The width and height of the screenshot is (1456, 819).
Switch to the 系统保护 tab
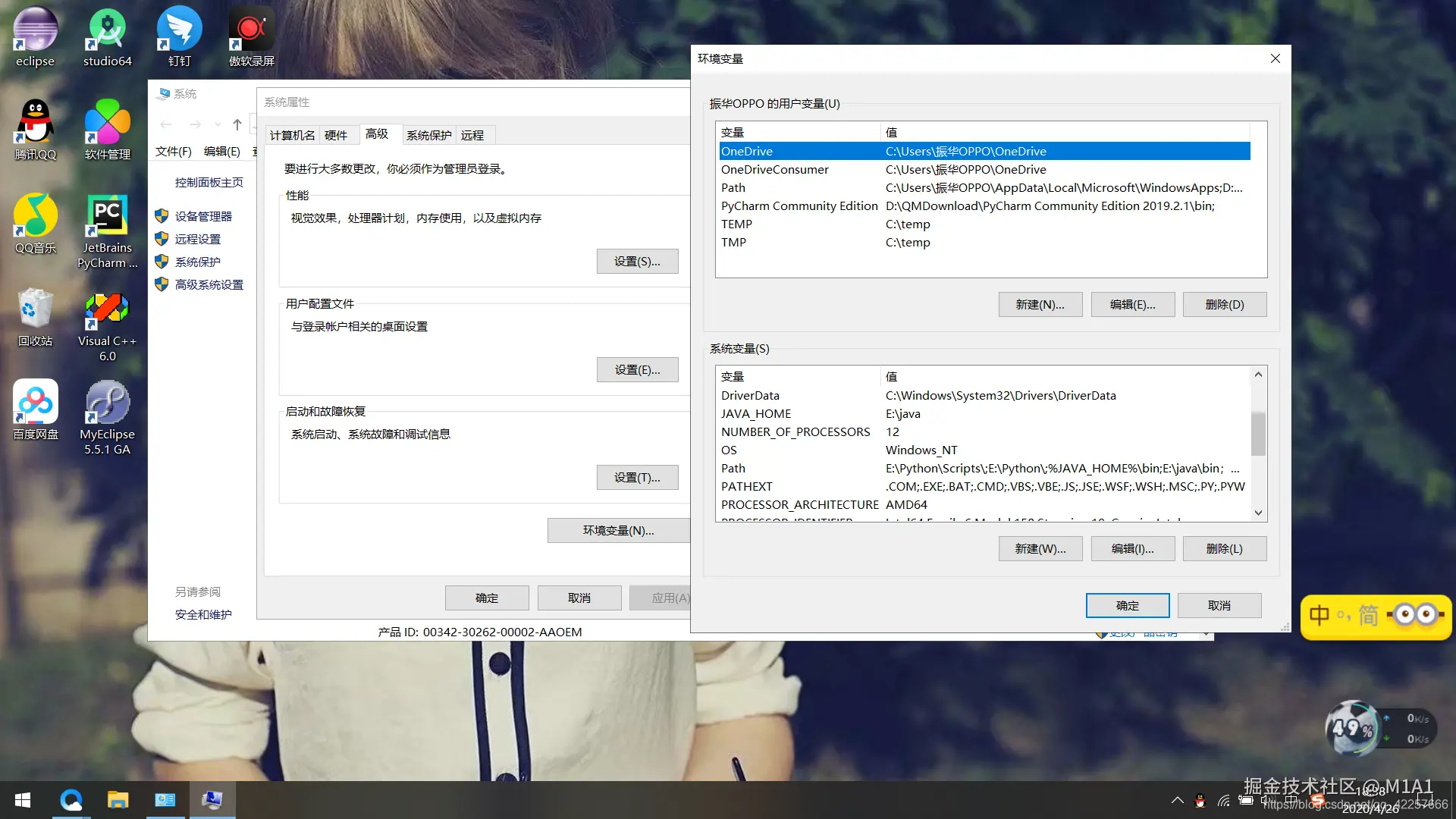(428, 135)
